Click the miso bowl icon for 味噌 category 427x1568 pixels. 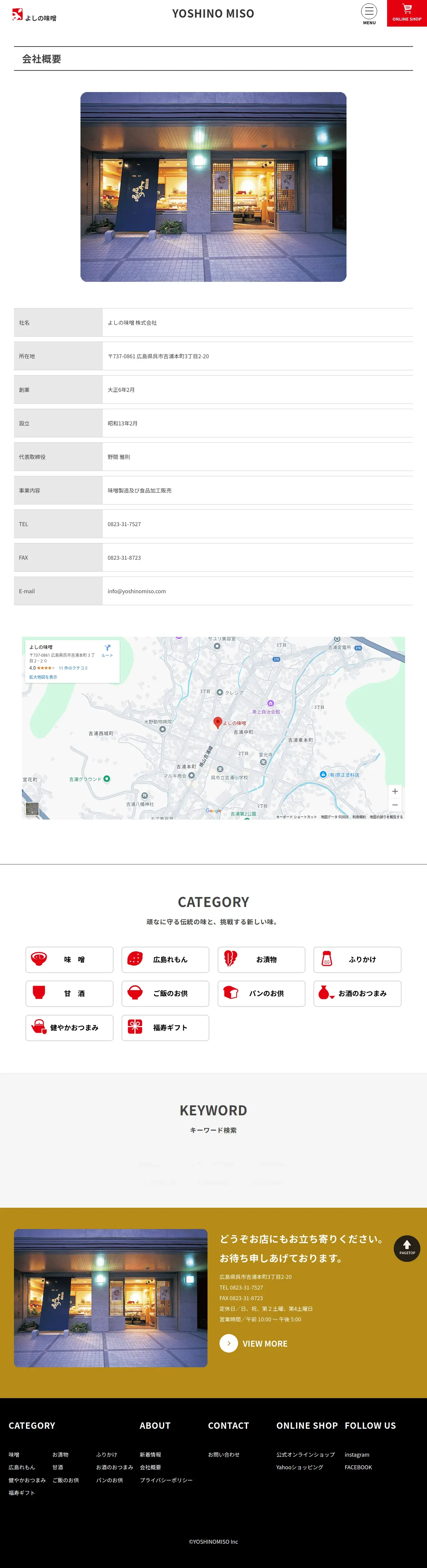(39, 959)
